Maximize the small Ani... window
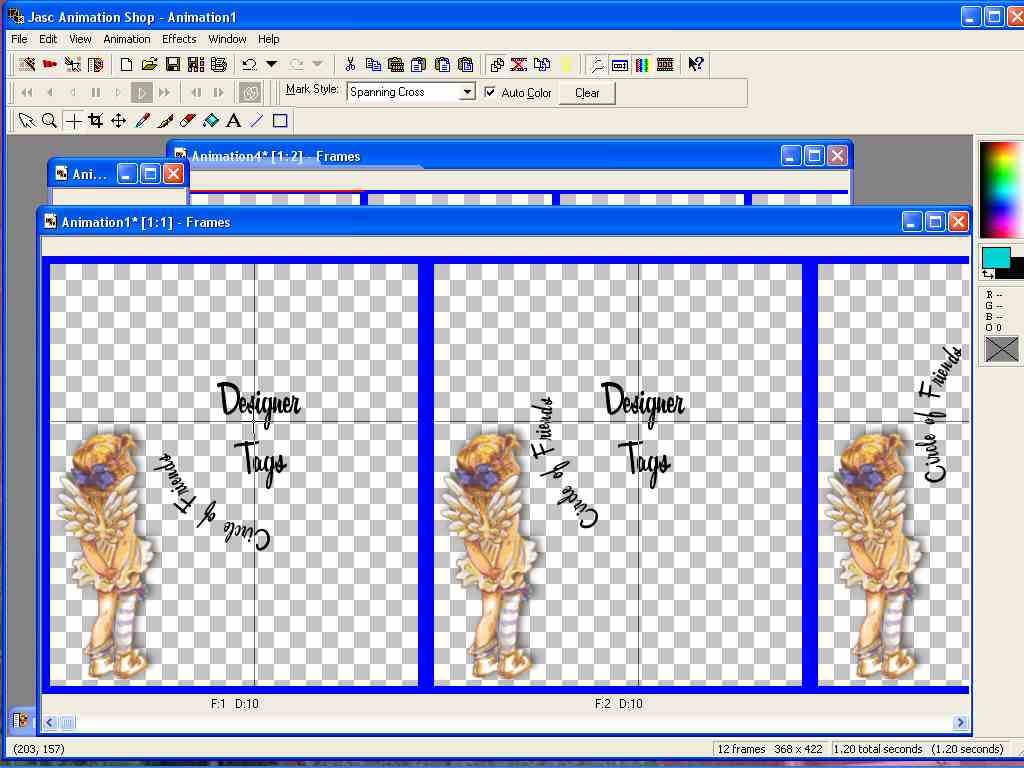1024x768 pixels. tap(150, 174)
